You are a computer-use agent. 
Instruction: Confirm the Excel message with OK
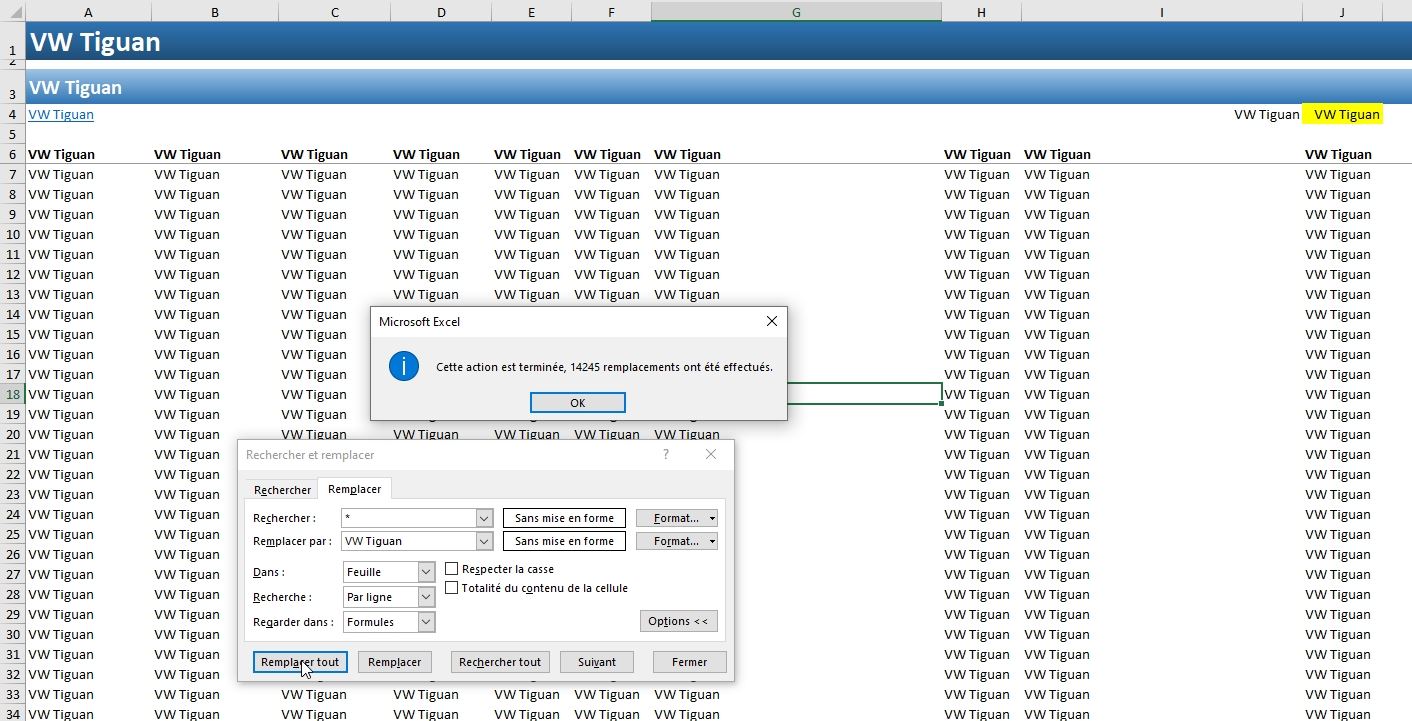tap(577, 402)
